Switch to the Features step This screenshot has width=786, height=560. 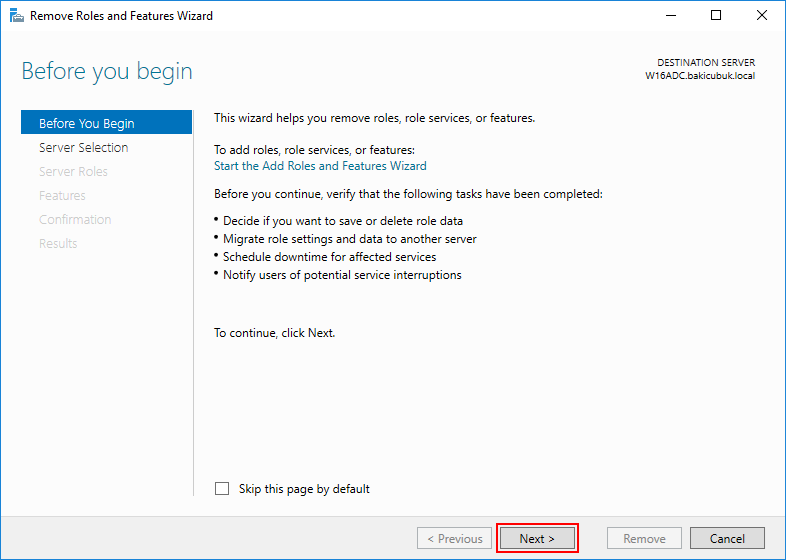point(62,196)
